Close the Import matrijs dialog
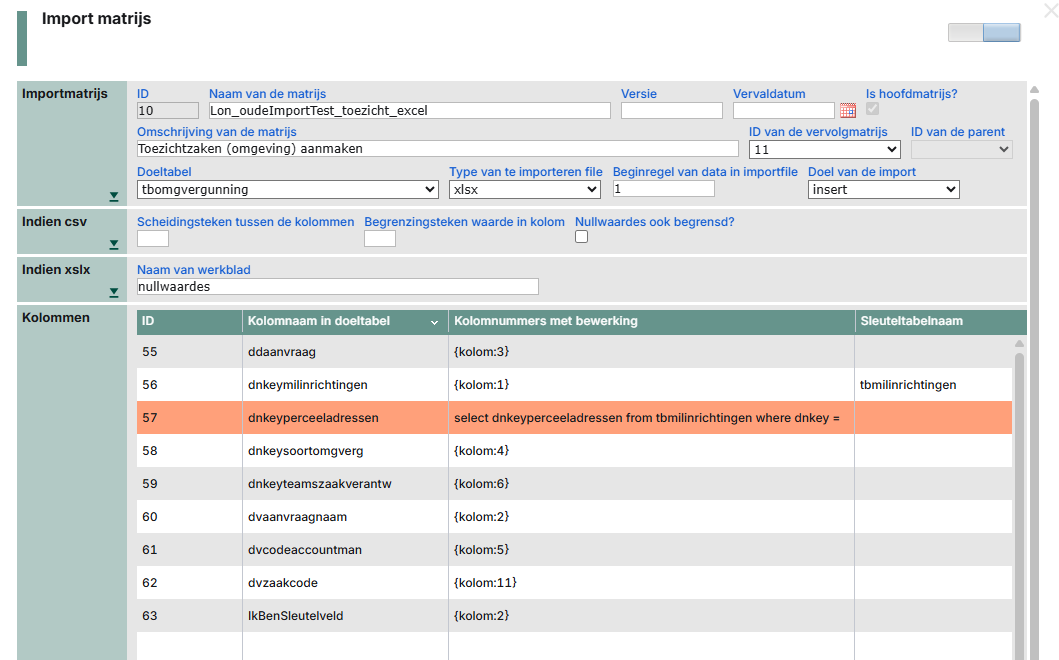This screenshot has width=1059, height=660. [1049, 11]
